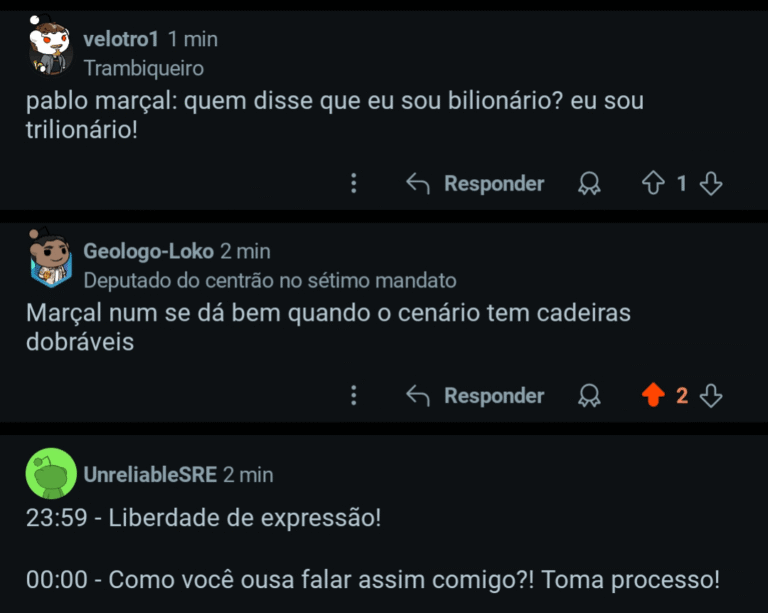Open Geologo-Loko's avatar profile picture
This screenshot has width=768, height=613.
pyautogui.click(x=50, y=259)
